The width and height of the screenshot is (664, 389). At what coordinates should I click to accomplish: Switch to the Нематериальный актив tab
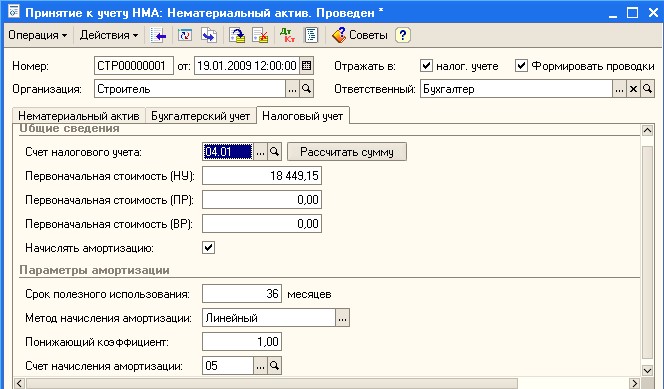(79, 116)
